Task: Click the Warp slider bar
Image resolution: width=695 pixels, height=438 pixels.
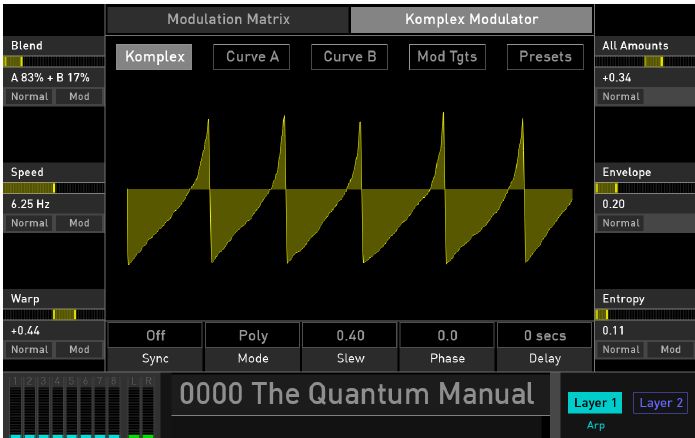Action: pos(51,314)
